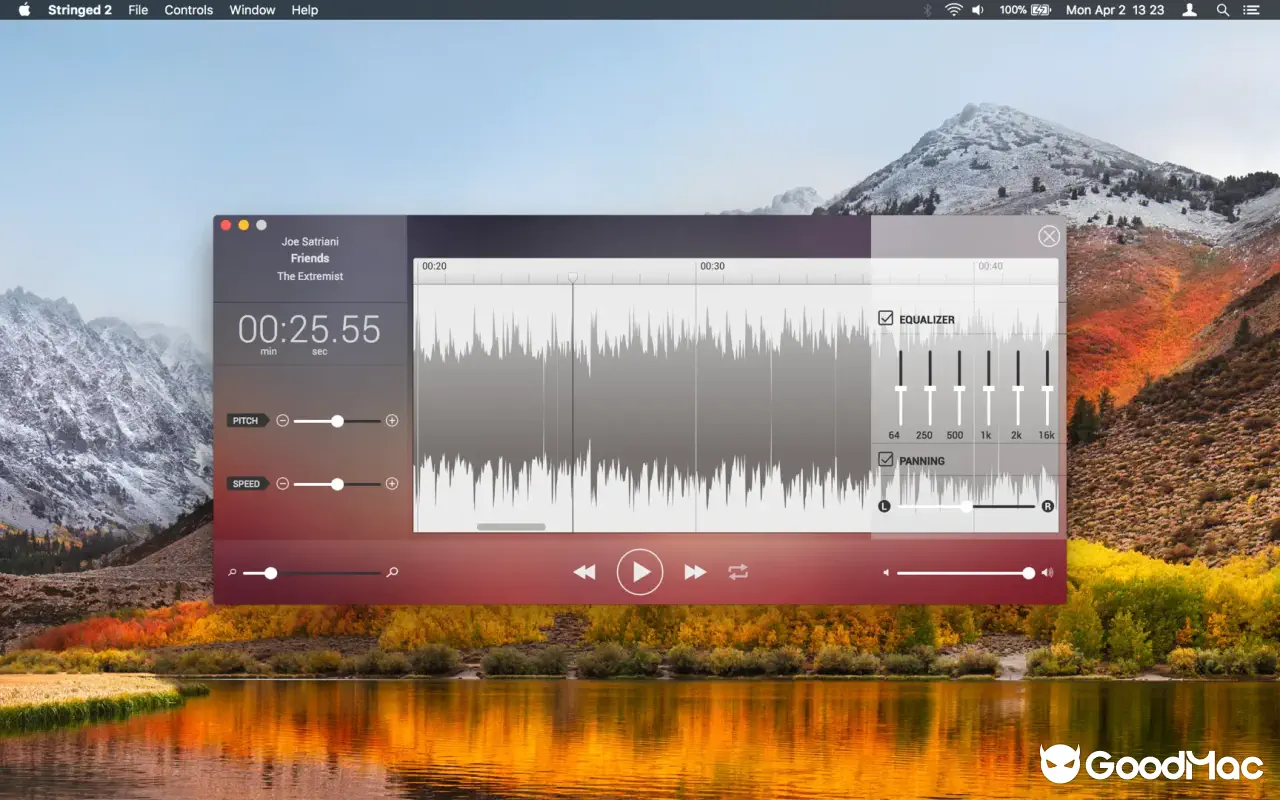Click the 16k equalizer band slider
Viewport: 1280px width, 800px height.
[x=1047, y=388]
